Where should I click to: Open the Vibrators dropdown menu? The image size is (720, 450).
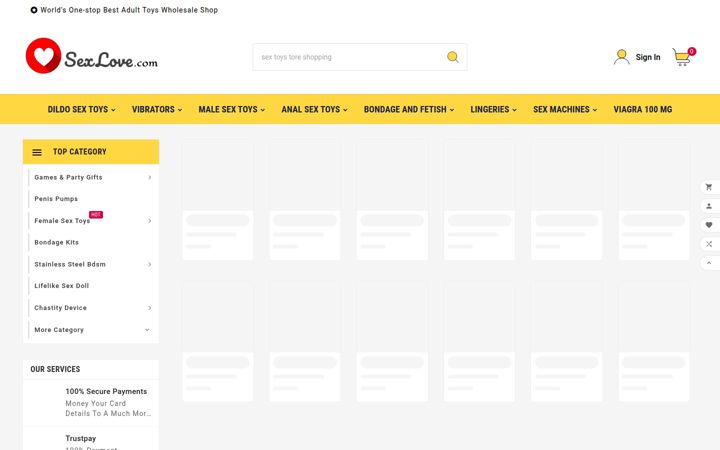[x=157, y=109]
